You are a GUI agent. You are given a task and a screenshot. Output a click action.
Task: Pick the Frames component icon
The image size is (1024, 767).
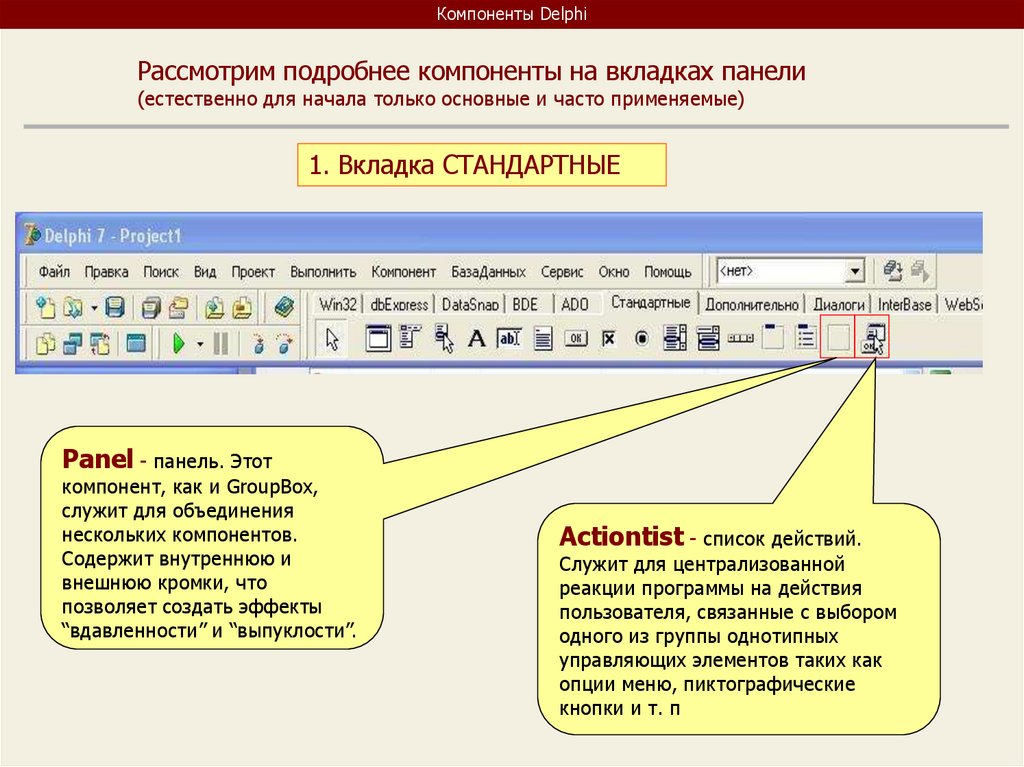tap(378, 338)
